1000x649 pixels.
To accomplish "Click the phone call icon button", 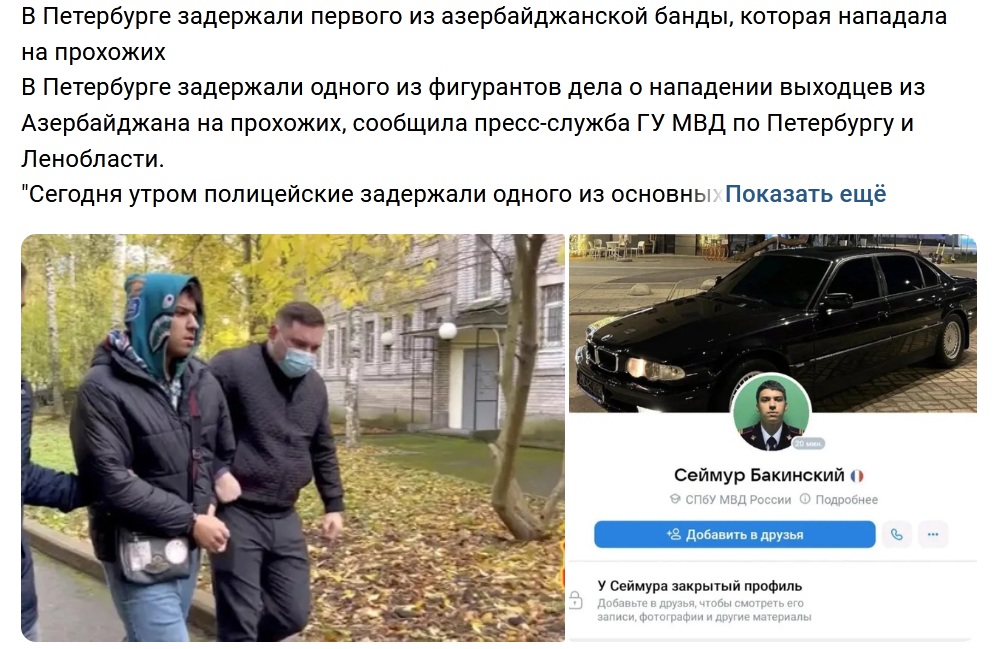I will [x=897, y=535].
